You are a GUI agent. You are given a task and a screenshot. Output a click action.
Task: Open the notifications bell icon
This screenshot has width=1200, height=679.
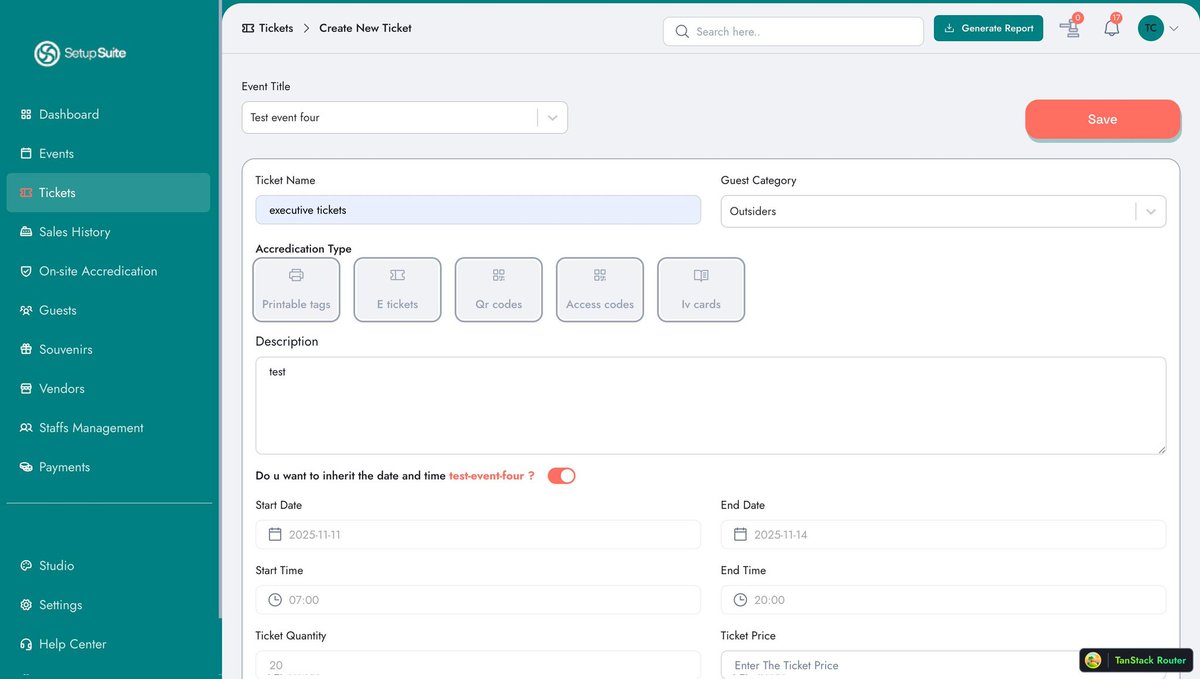tap(1112, 28)
